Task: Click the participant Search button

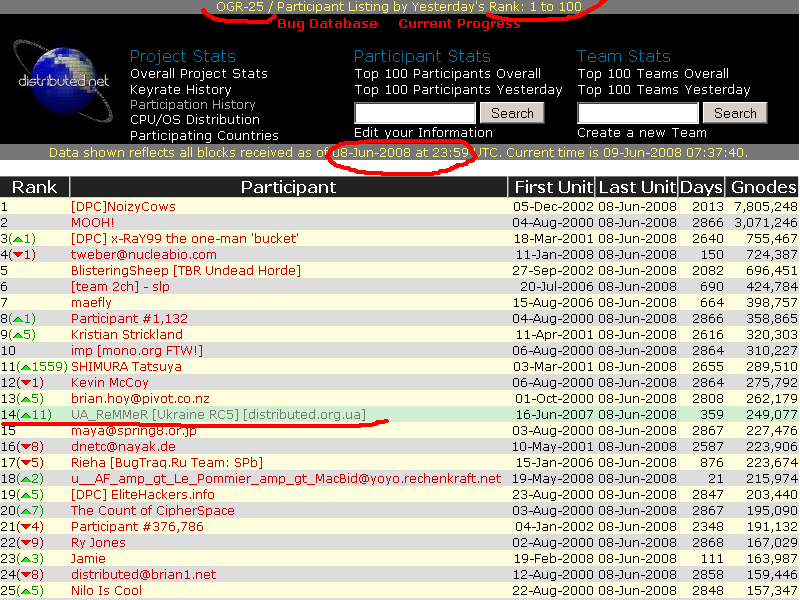Action: 512,113
